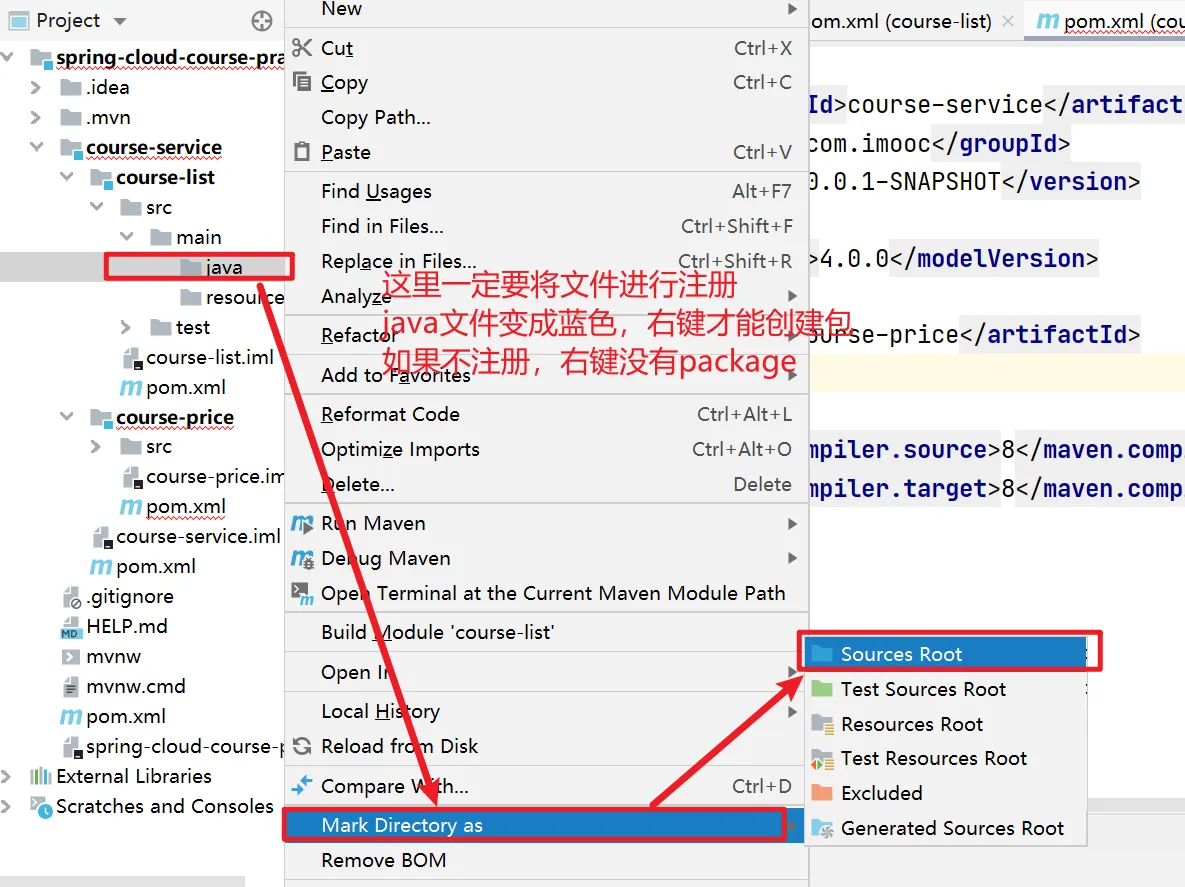The width and height of the screenshot is (1185, 887).
Task: Select the resources folder in tree
Action: point(232,297)
